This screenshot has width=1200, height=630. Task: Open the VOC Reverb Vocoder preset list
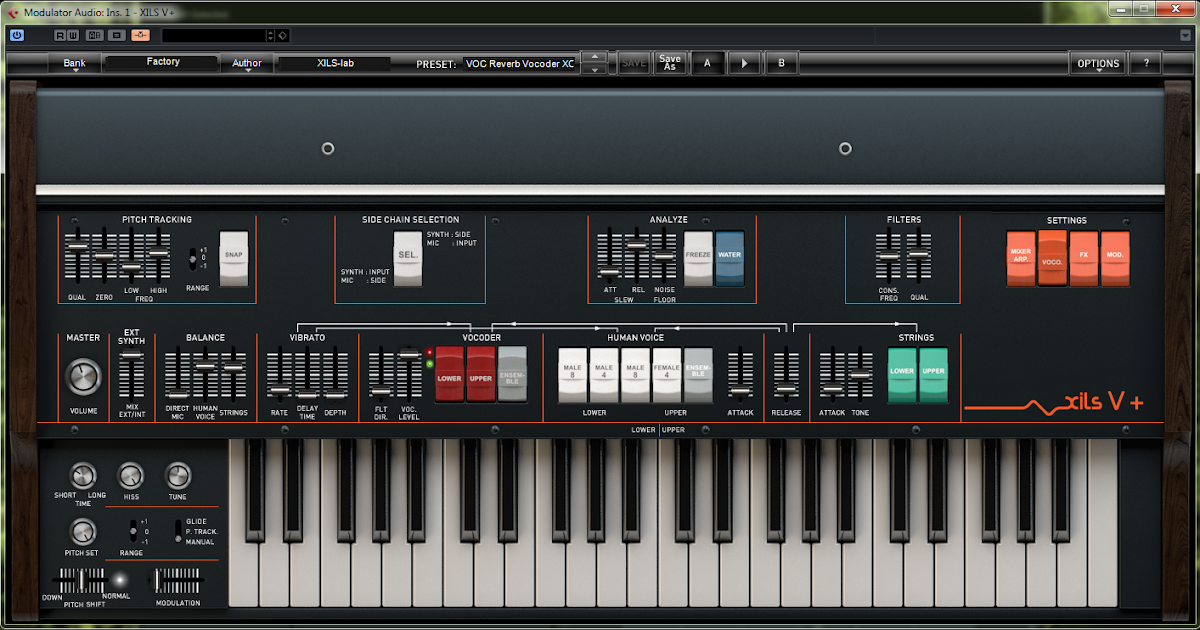tap(519, 63)
